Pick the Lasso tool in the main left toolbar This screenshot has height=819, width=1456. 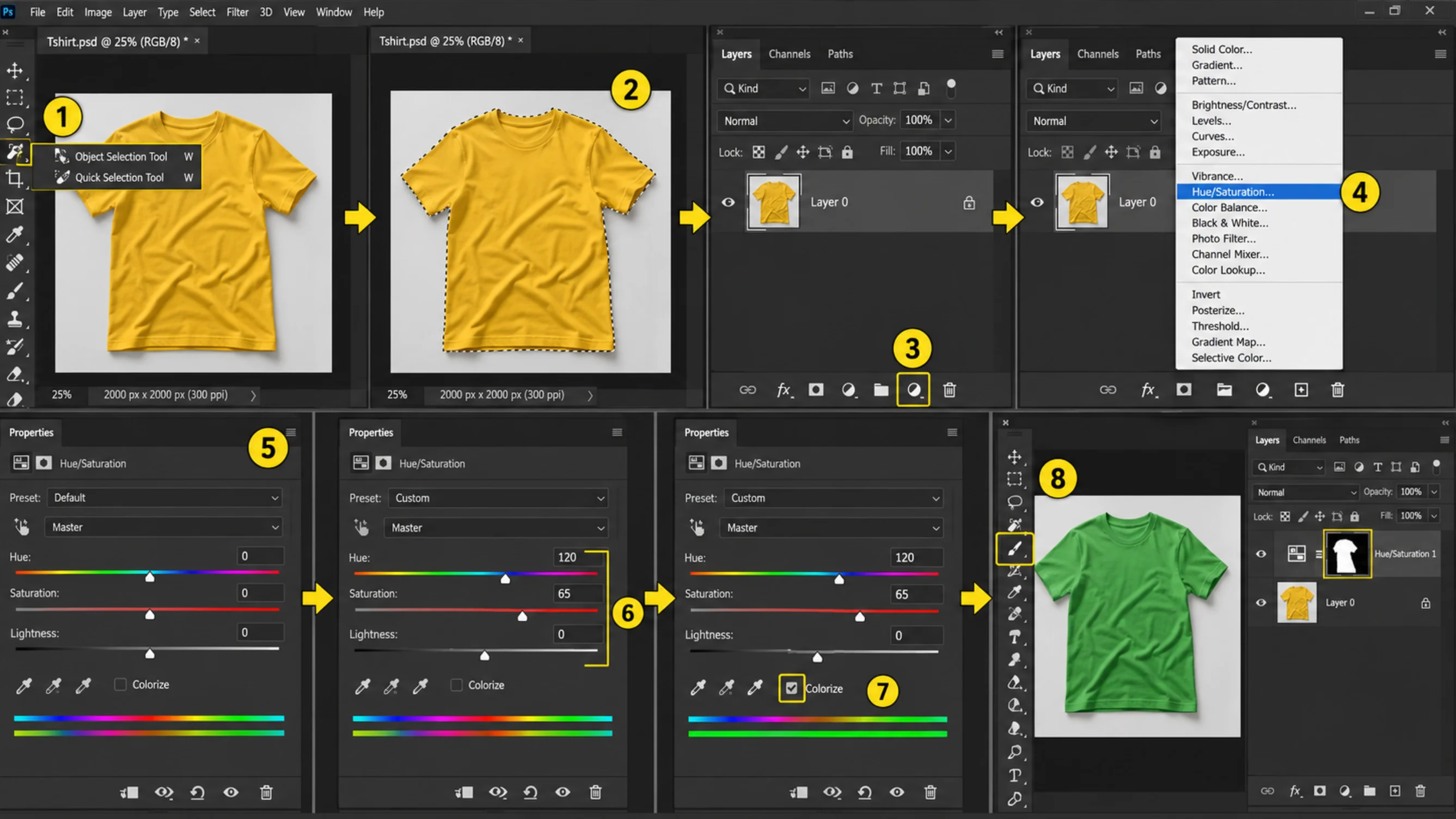(15, 124)
